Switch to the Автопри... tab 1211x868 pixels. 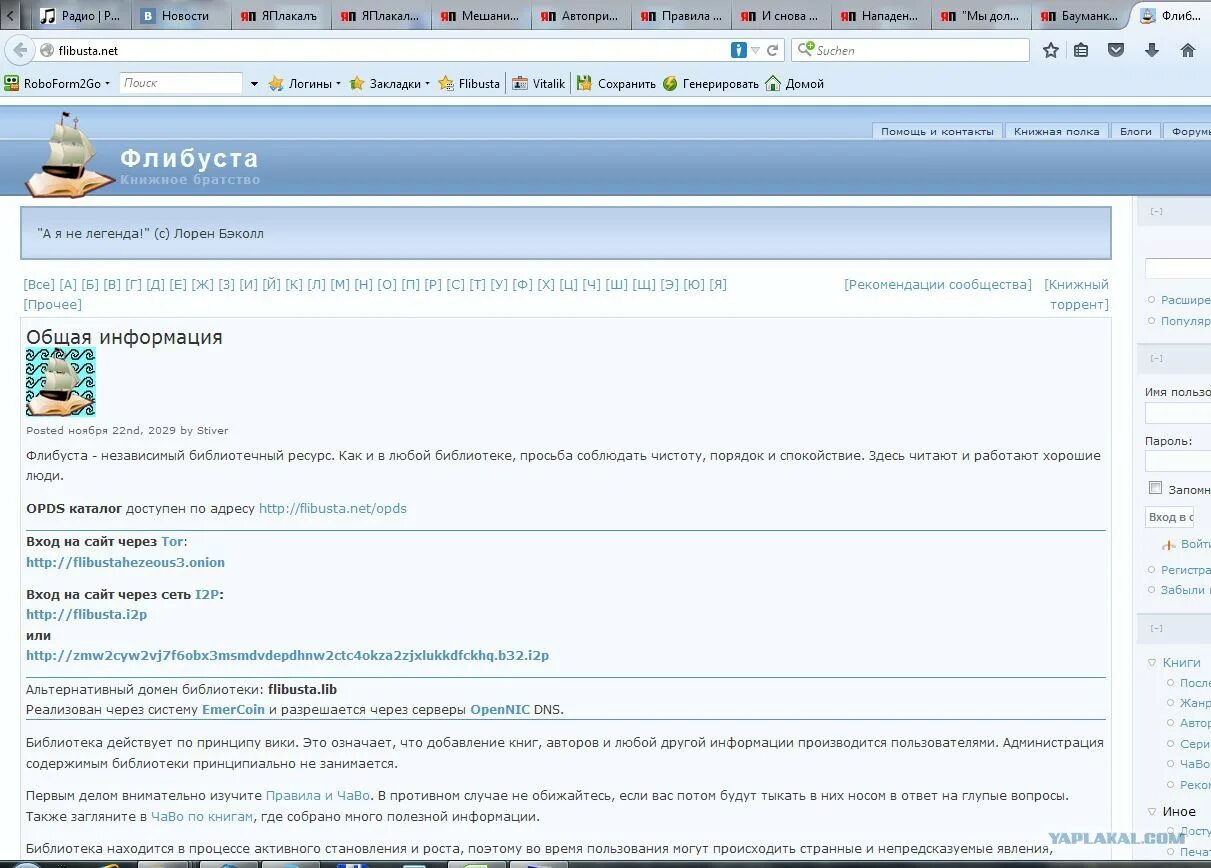[x=580, y=16]
